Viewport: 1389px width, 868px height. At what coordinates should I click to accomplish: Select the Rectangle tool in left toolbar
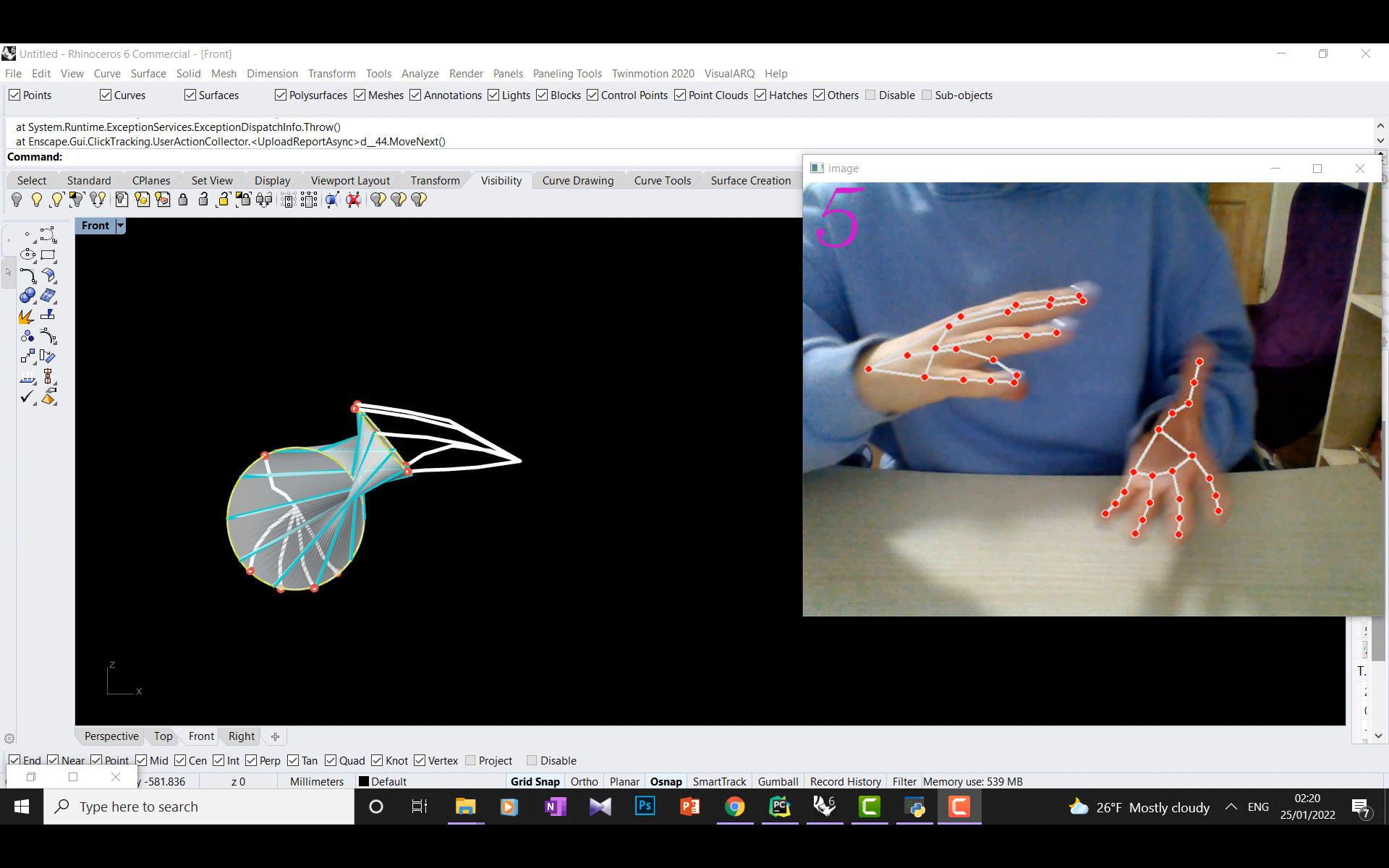[x=48, y=255]
